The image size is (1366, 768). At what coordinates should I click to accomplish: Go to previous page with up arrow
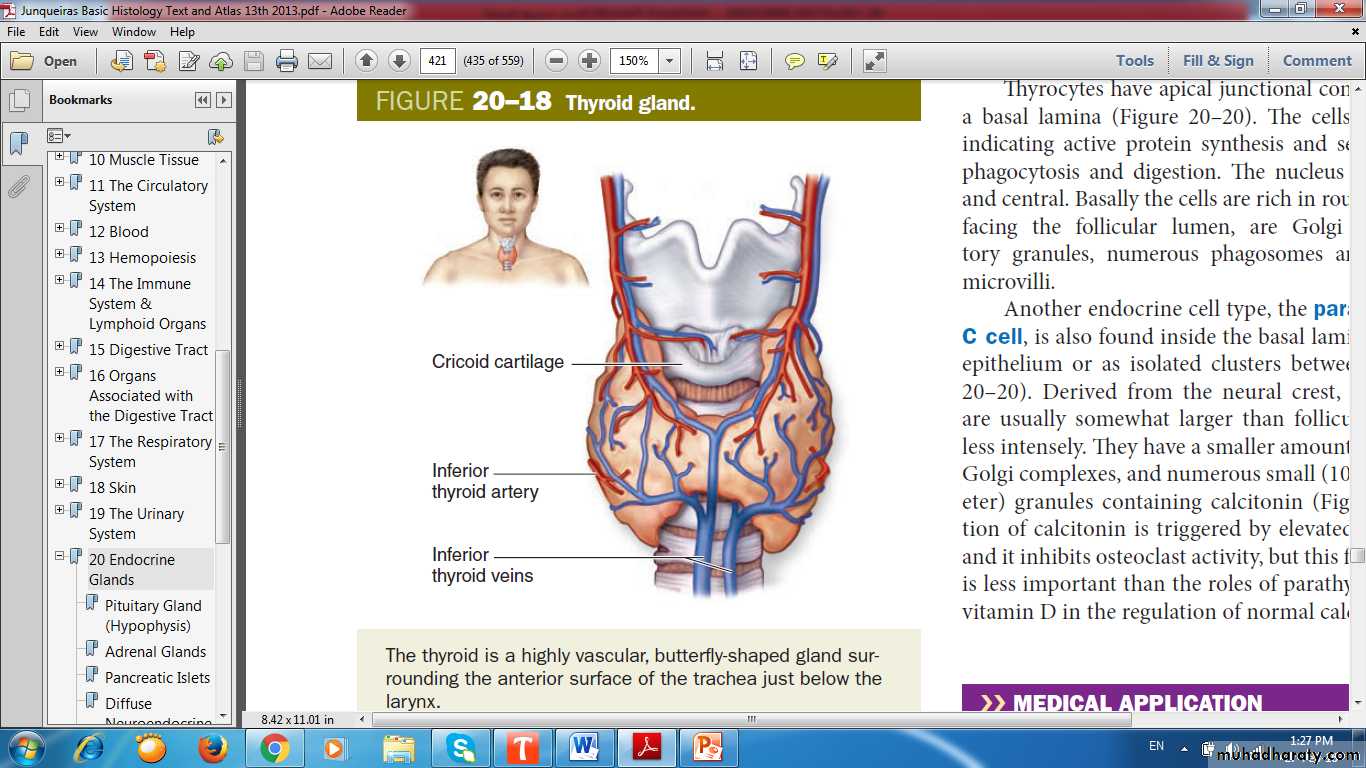coord(366,61)
